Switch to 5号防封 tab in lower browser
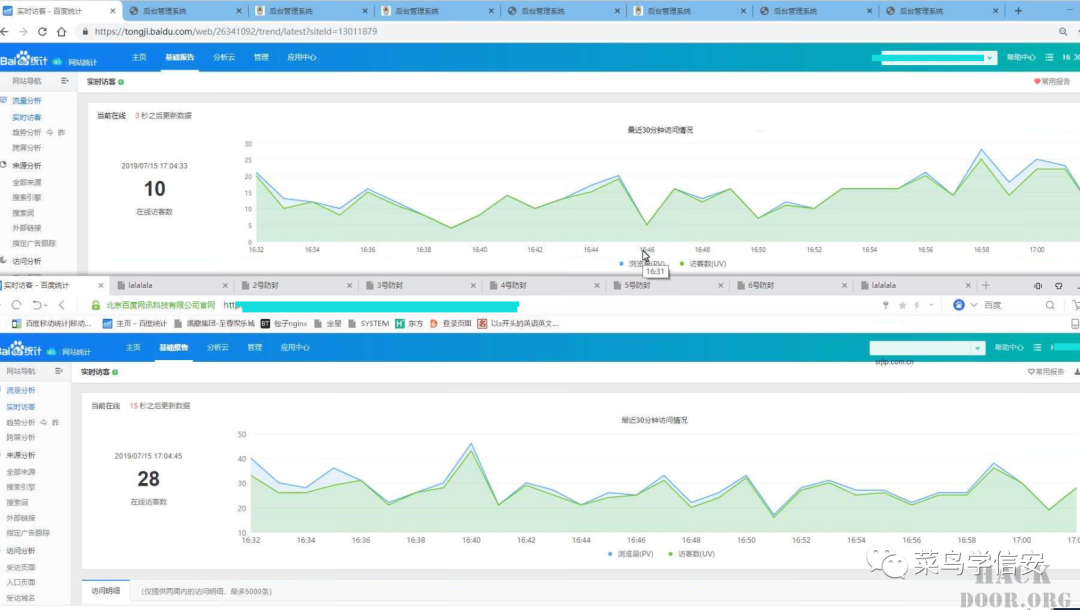This screenshot has width=1080, height=610. (665, 285)
